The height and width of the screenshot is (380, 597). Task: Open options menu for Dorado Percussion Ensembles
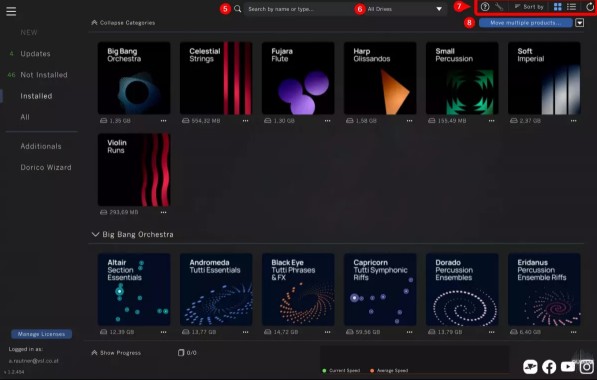click(492, 332)
